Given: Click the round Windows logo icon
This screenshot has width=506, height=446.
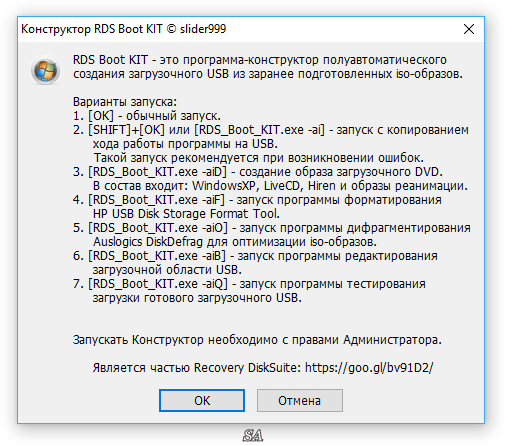Looking at the screenshot, I should pyautogui.click(x=46, y=70).
